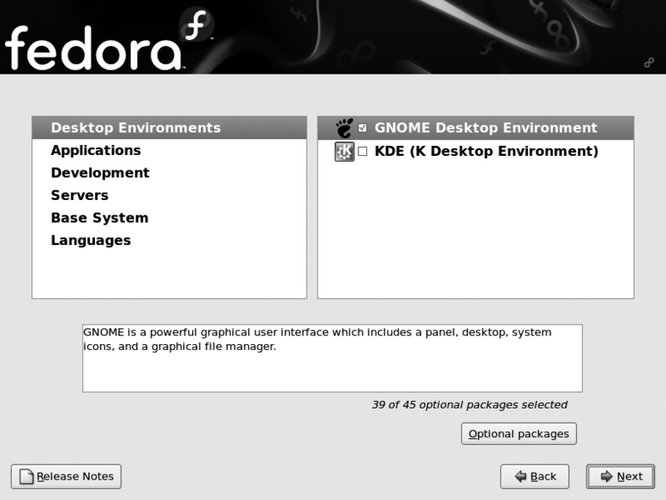
Task: Select the Desktop Environments category
Action: [135, 128]
